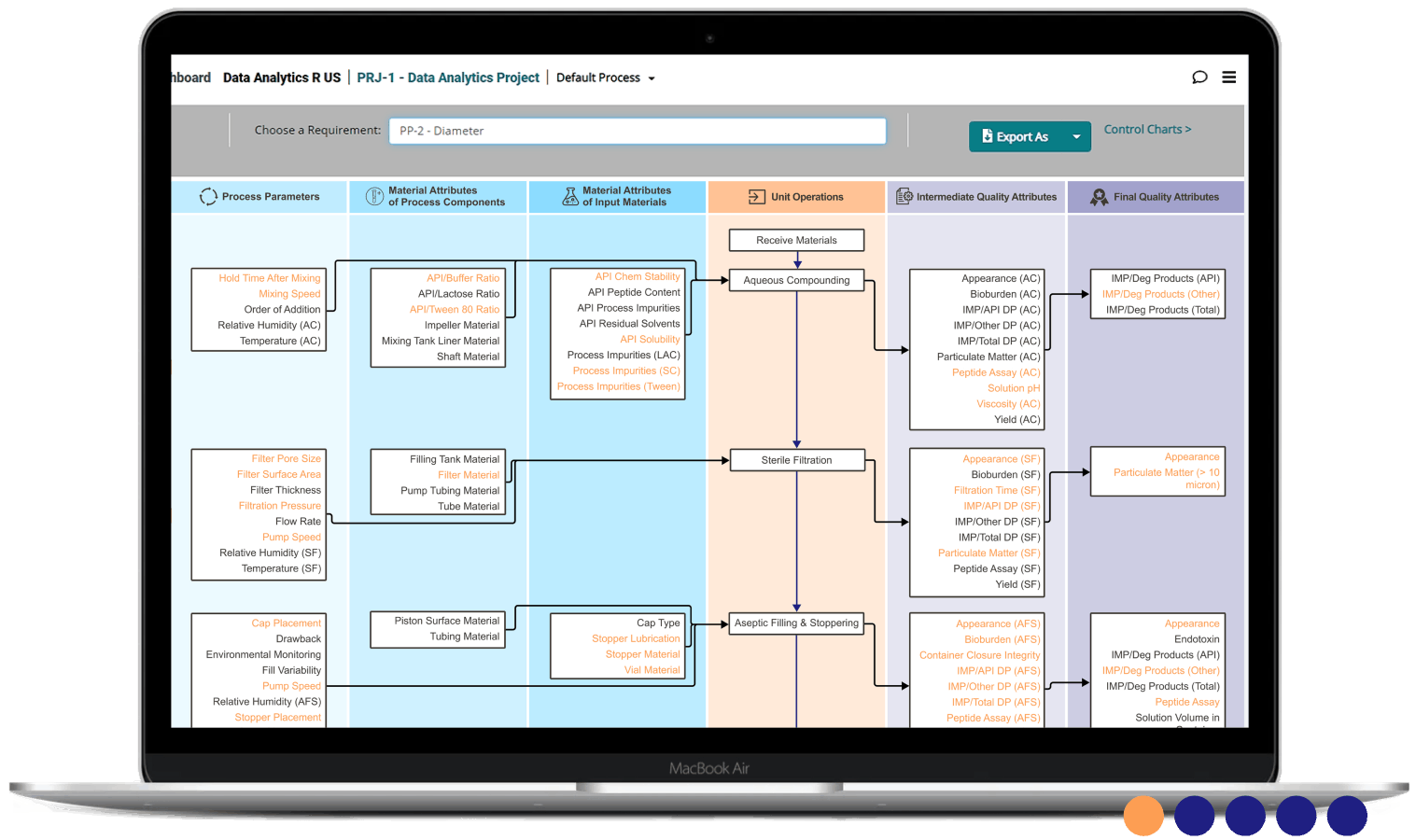Click the Filter Pore Size parameter
This screenshot has height=840, width=1416.
286,458
